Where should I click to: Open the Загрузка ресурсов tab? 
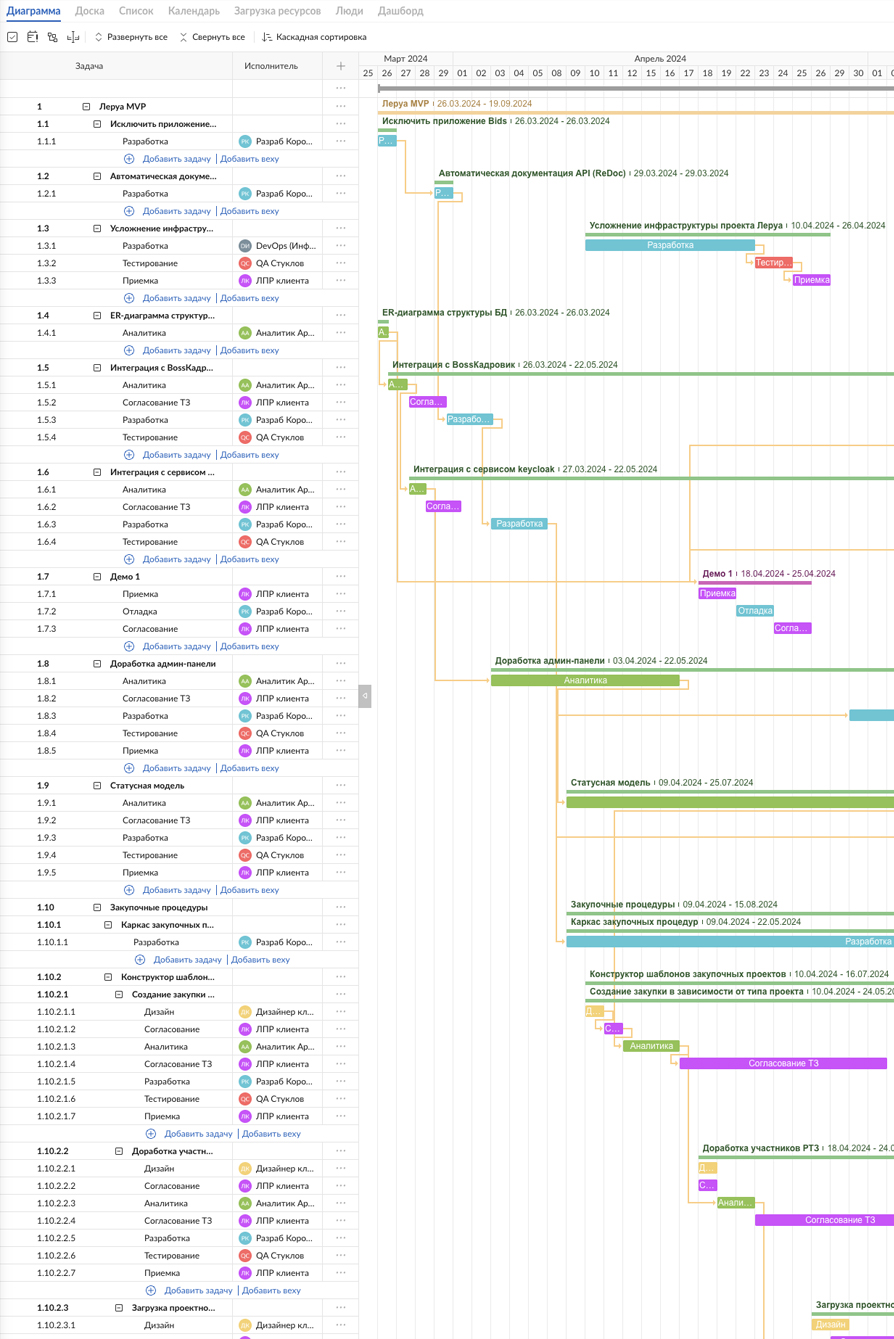(277, 11)
